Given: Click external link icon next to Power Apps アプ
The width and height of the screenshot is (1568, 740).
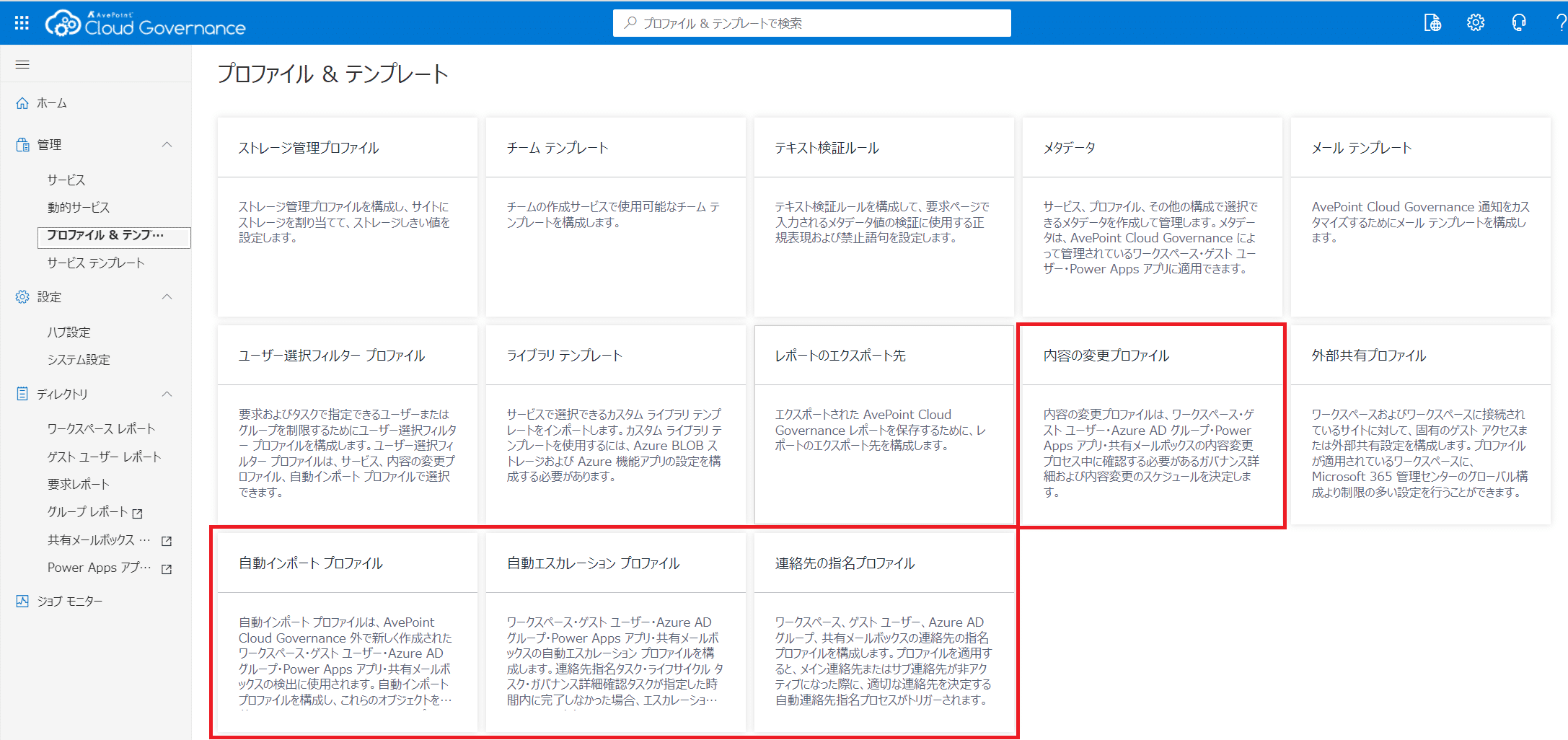Looking at the screenshot, I should click(167, 569).
